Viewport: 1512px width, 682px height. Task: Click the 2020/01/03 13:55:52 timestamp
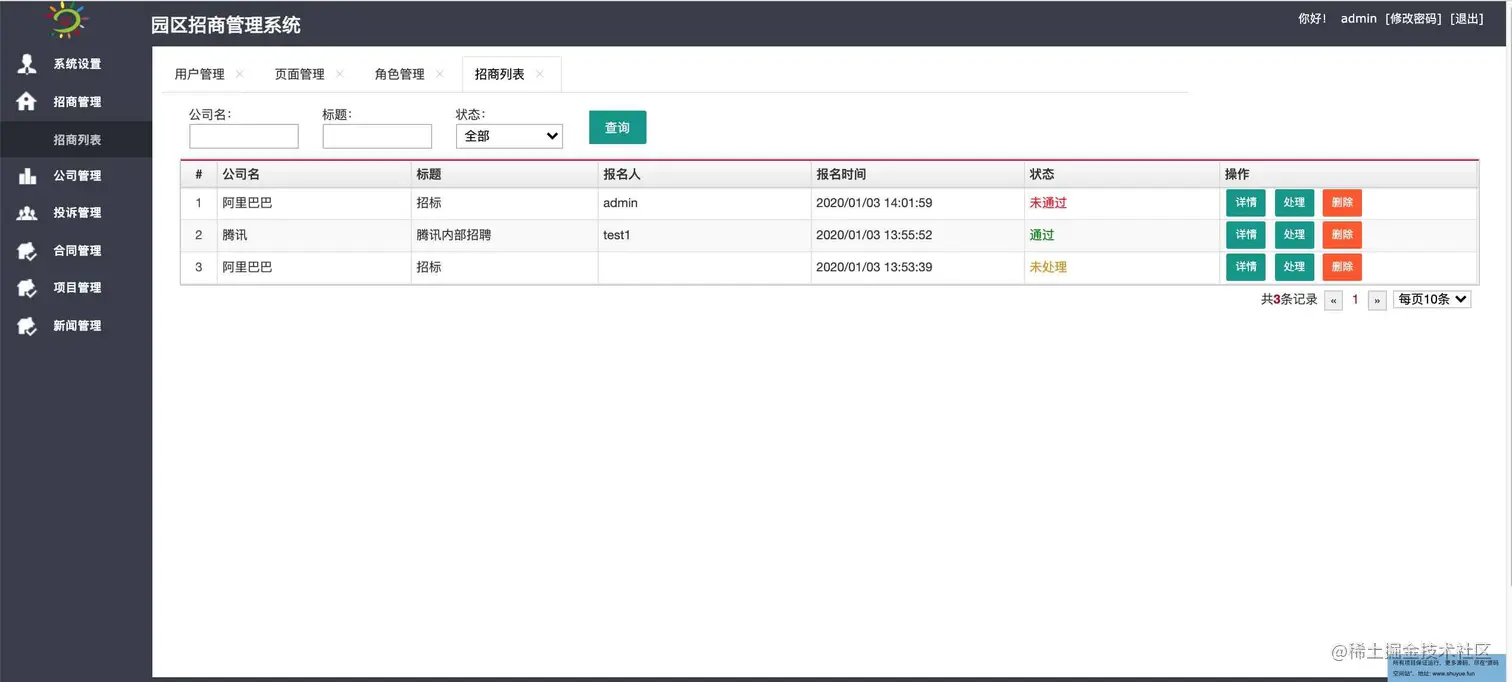[874, 235]
